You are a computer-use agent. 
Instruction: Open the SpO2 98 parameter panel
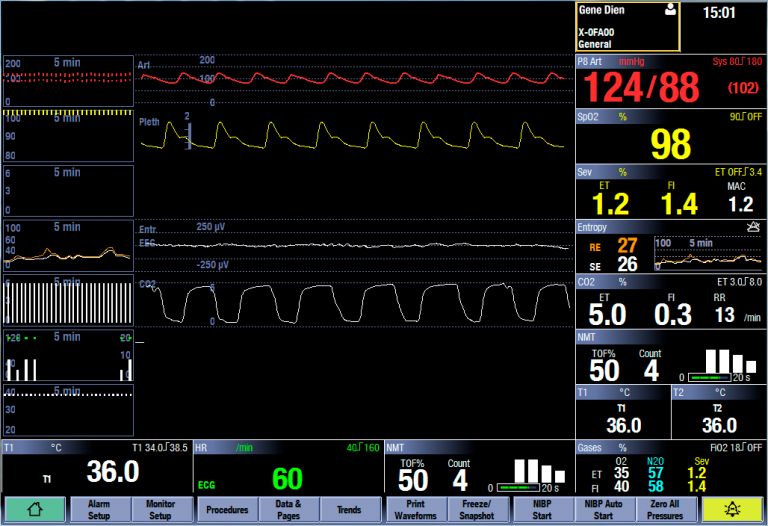coord(671,137)
